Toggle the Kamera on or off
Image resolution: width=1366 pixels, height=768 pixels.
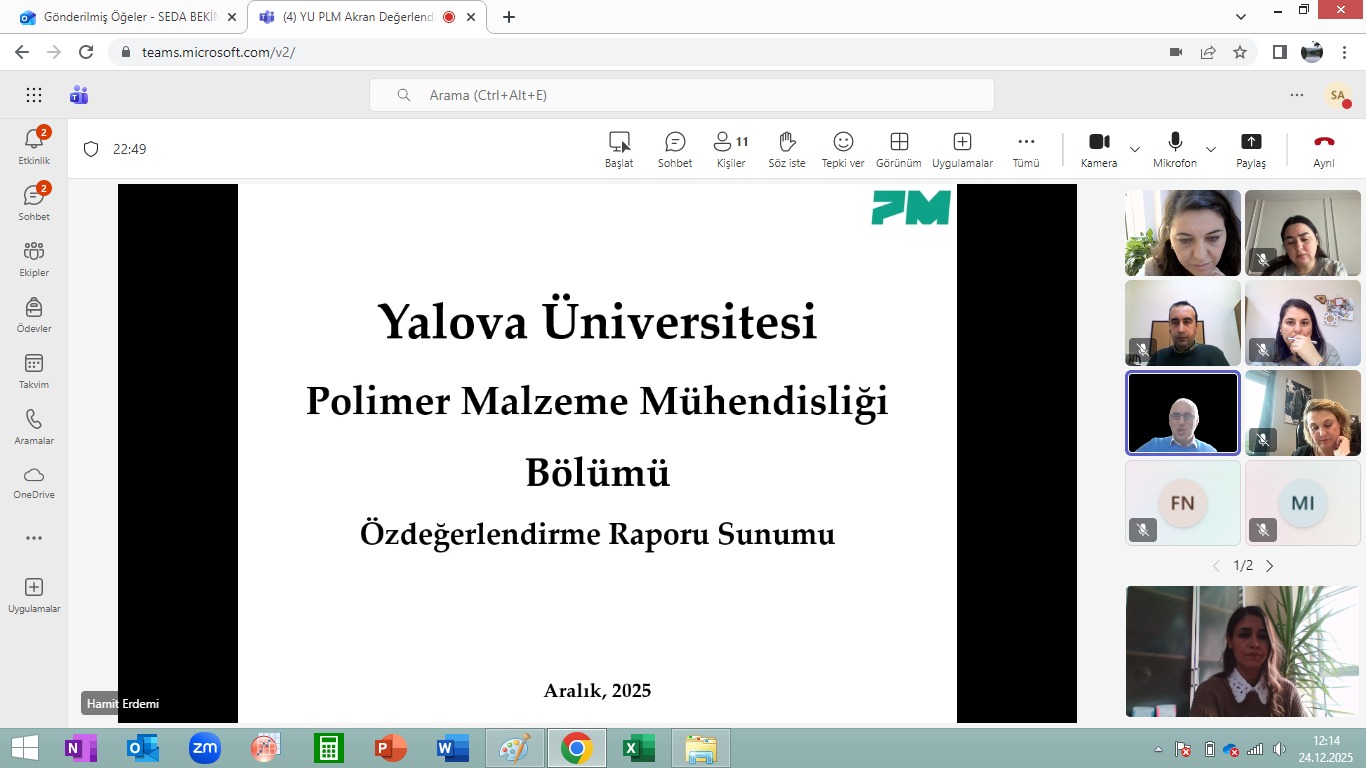pyautogui.click(x=1099, y=149)
